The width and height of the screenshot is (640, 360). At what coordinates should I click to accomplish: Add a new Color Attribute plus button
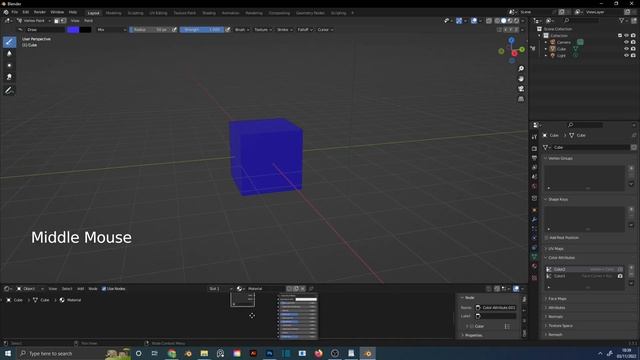pos(631,268)
